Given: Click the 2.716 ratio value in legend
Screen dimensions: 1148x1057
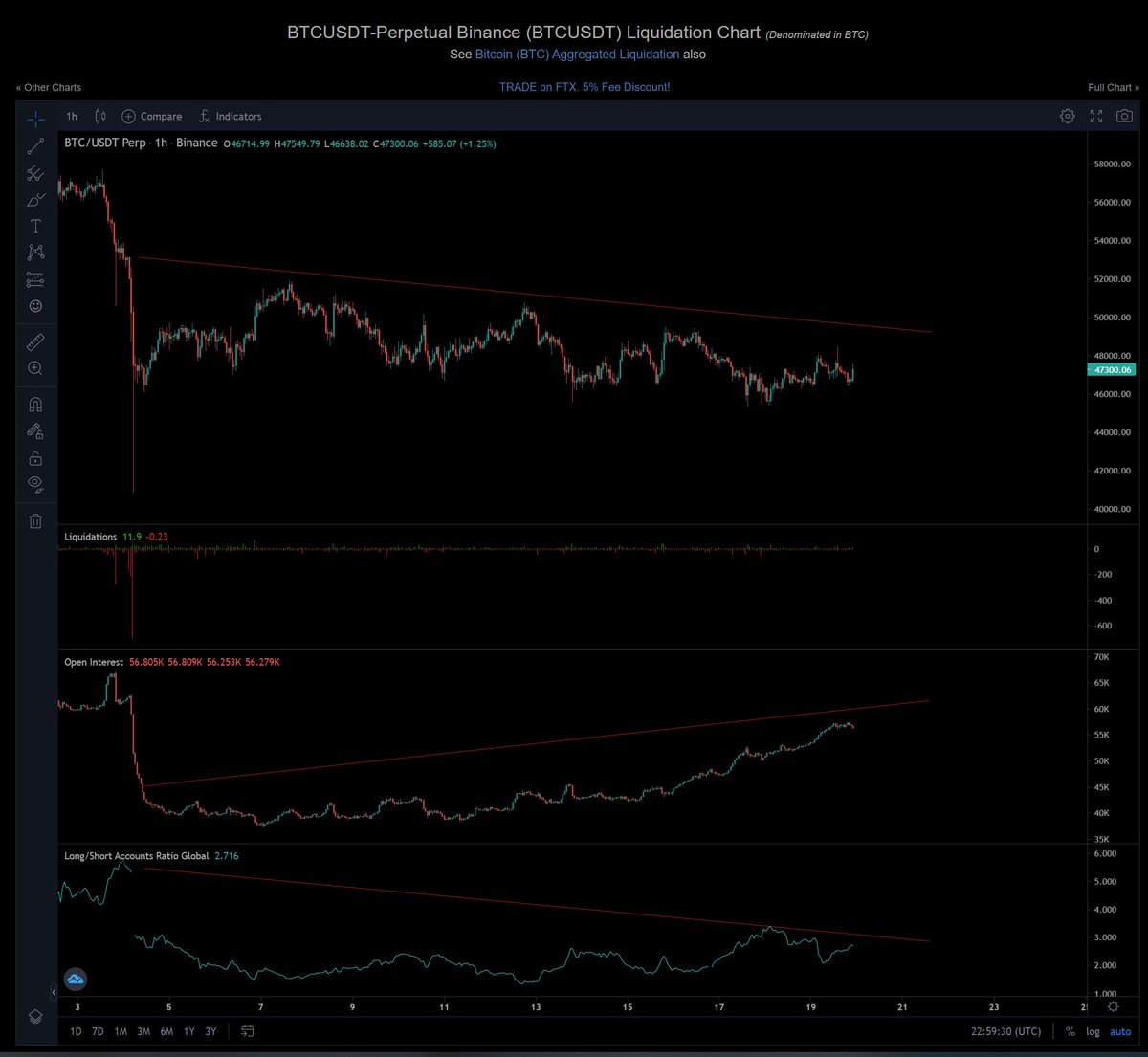Looking at the screenshot, I should pyautogui.click(x=227, y=855).
